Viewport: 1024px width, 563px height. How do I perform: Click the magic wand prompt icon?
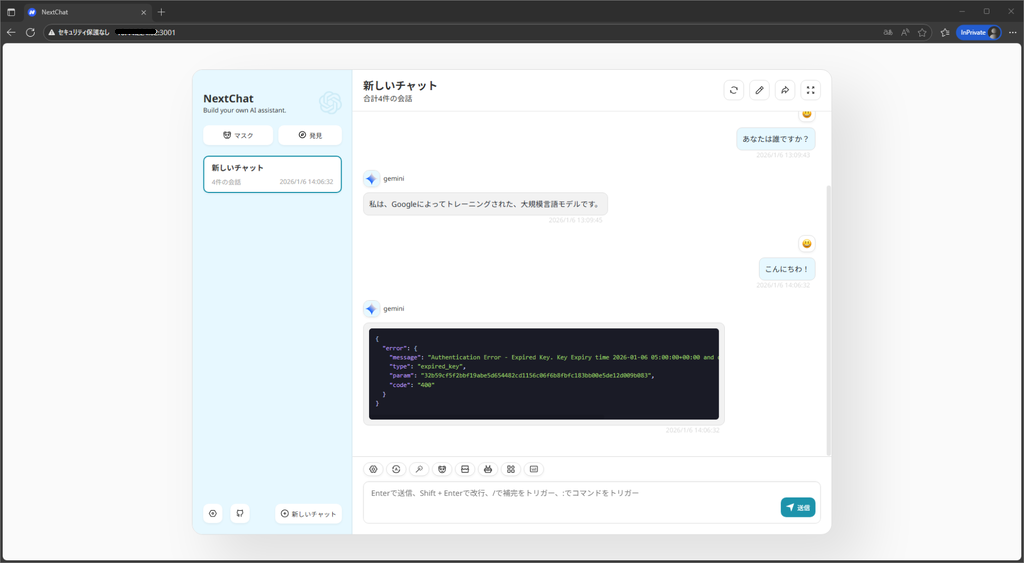[x=419, y=469]
